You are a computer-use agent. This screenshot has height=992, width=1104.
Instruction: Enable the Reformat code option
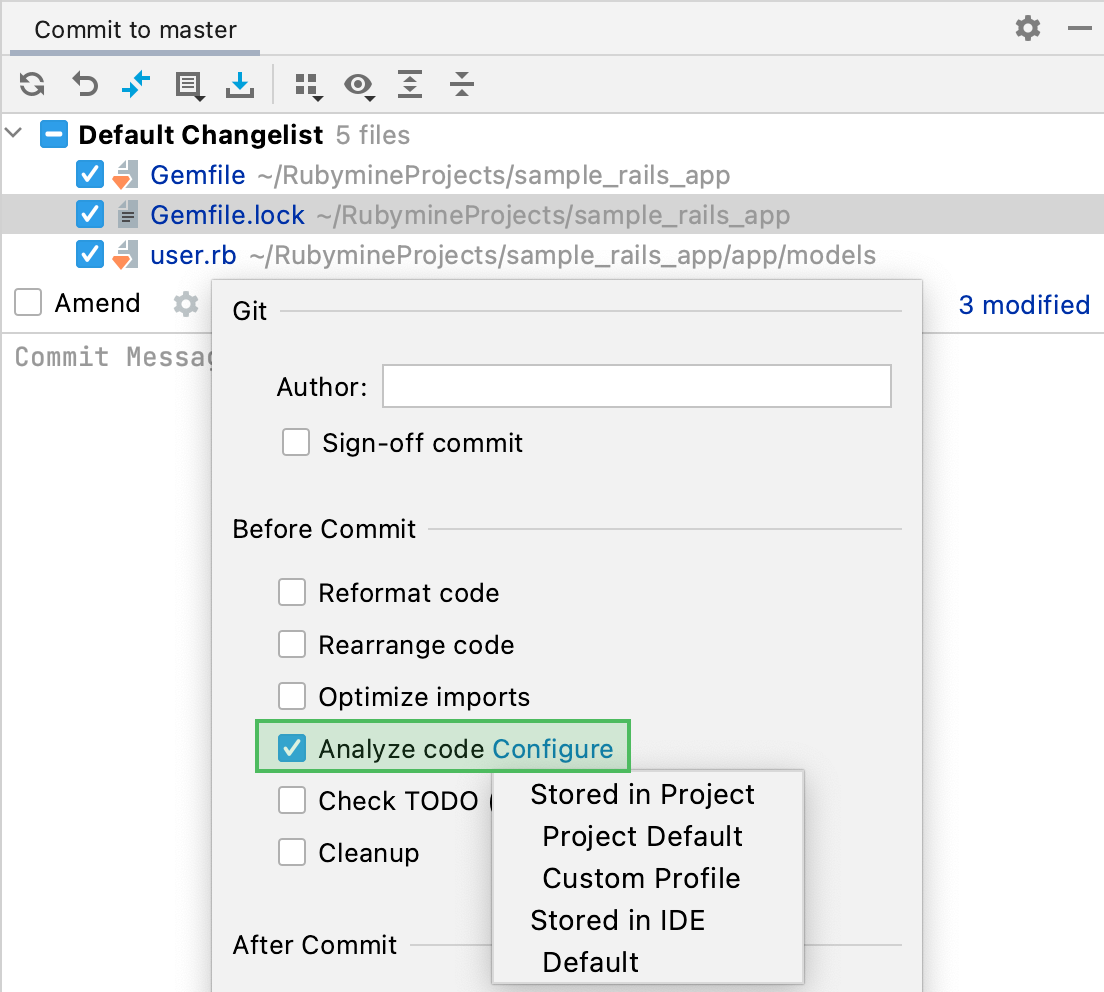click(291, 592)
